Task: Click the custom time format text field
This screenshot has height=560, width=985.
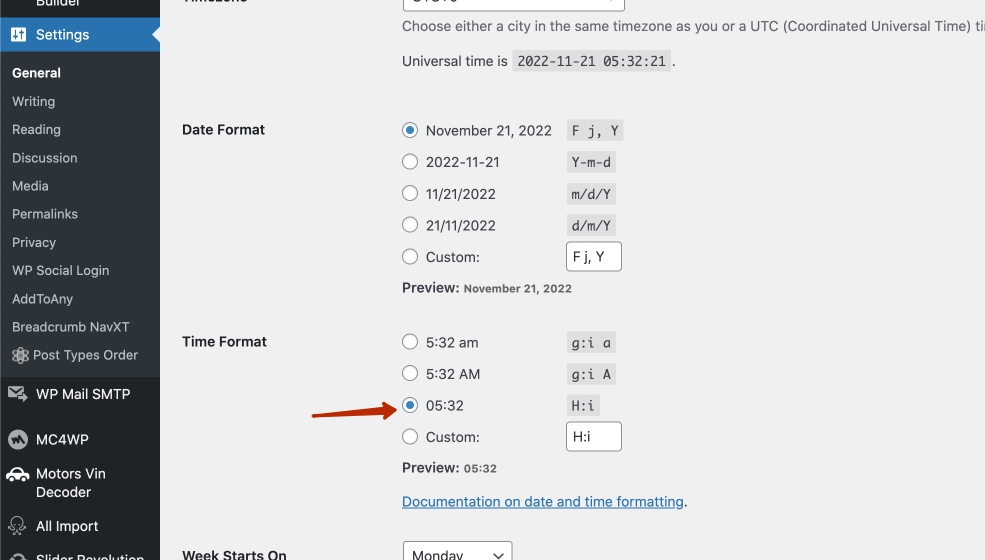Action: click(x=593, y=437)
